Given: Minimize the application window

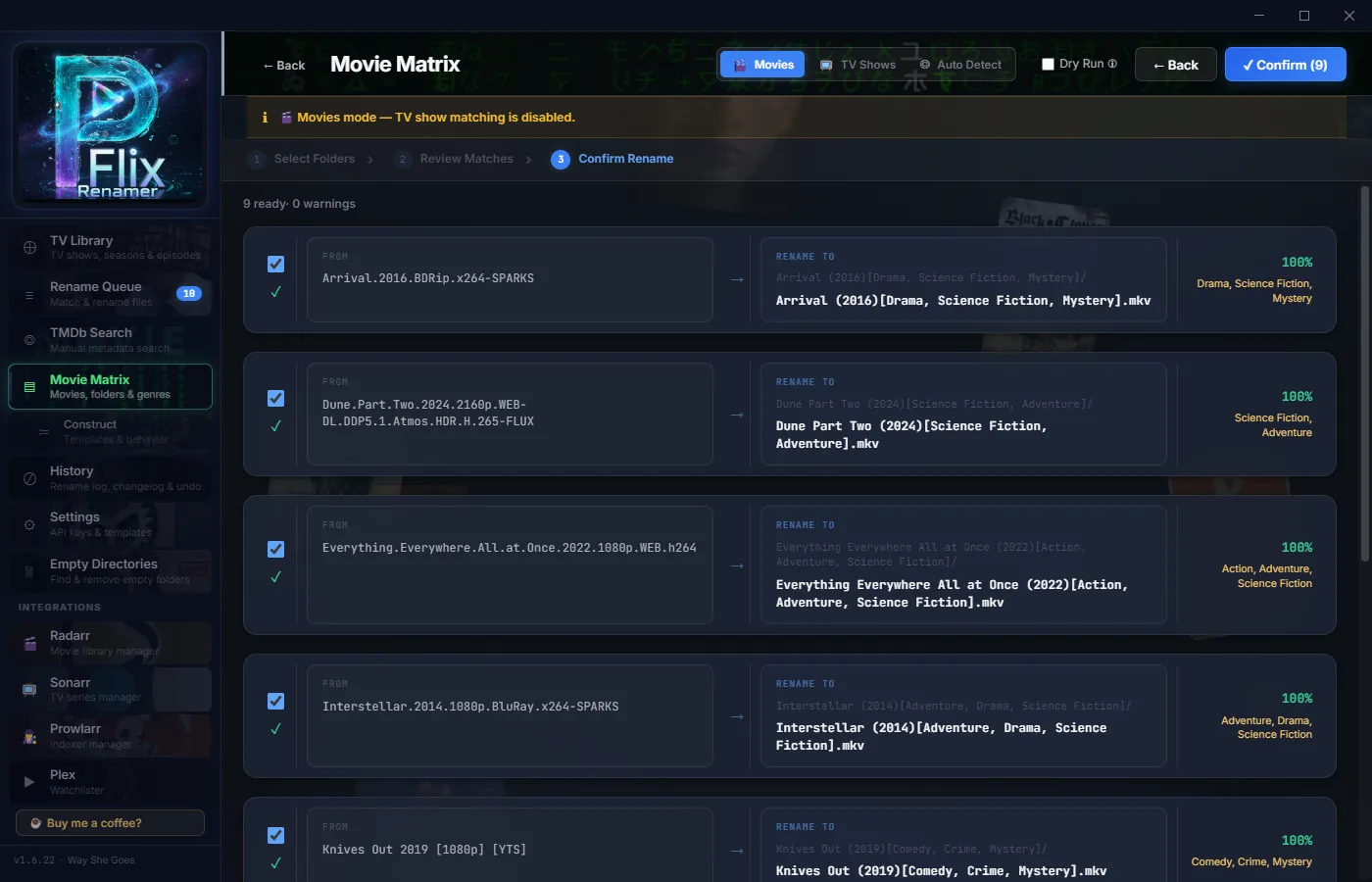Looking at the screenshot, I should [1259, 15].
